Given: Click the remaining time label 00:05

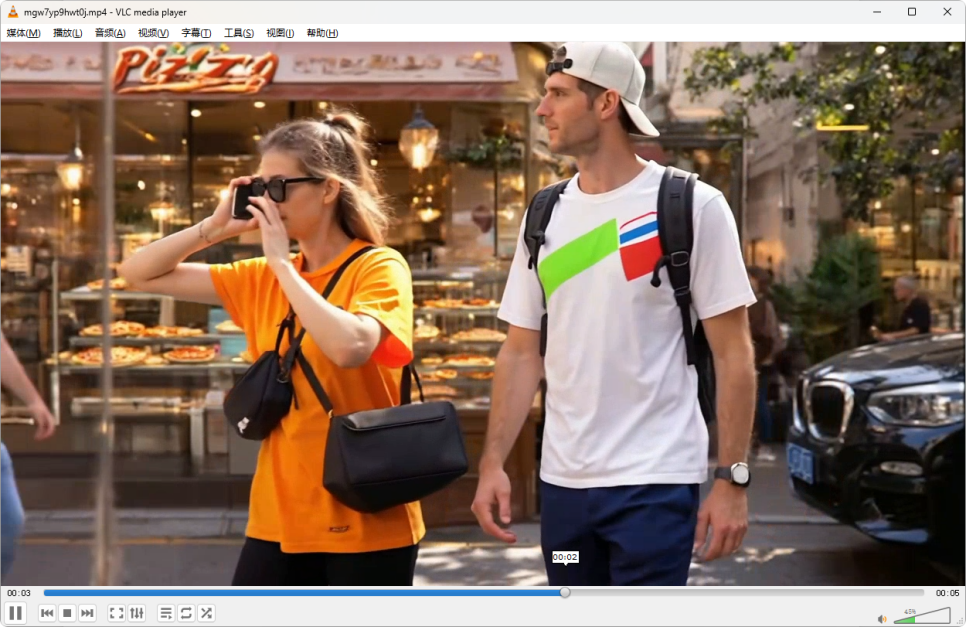Looking at the screenshot, I should [x=947, y=593].
